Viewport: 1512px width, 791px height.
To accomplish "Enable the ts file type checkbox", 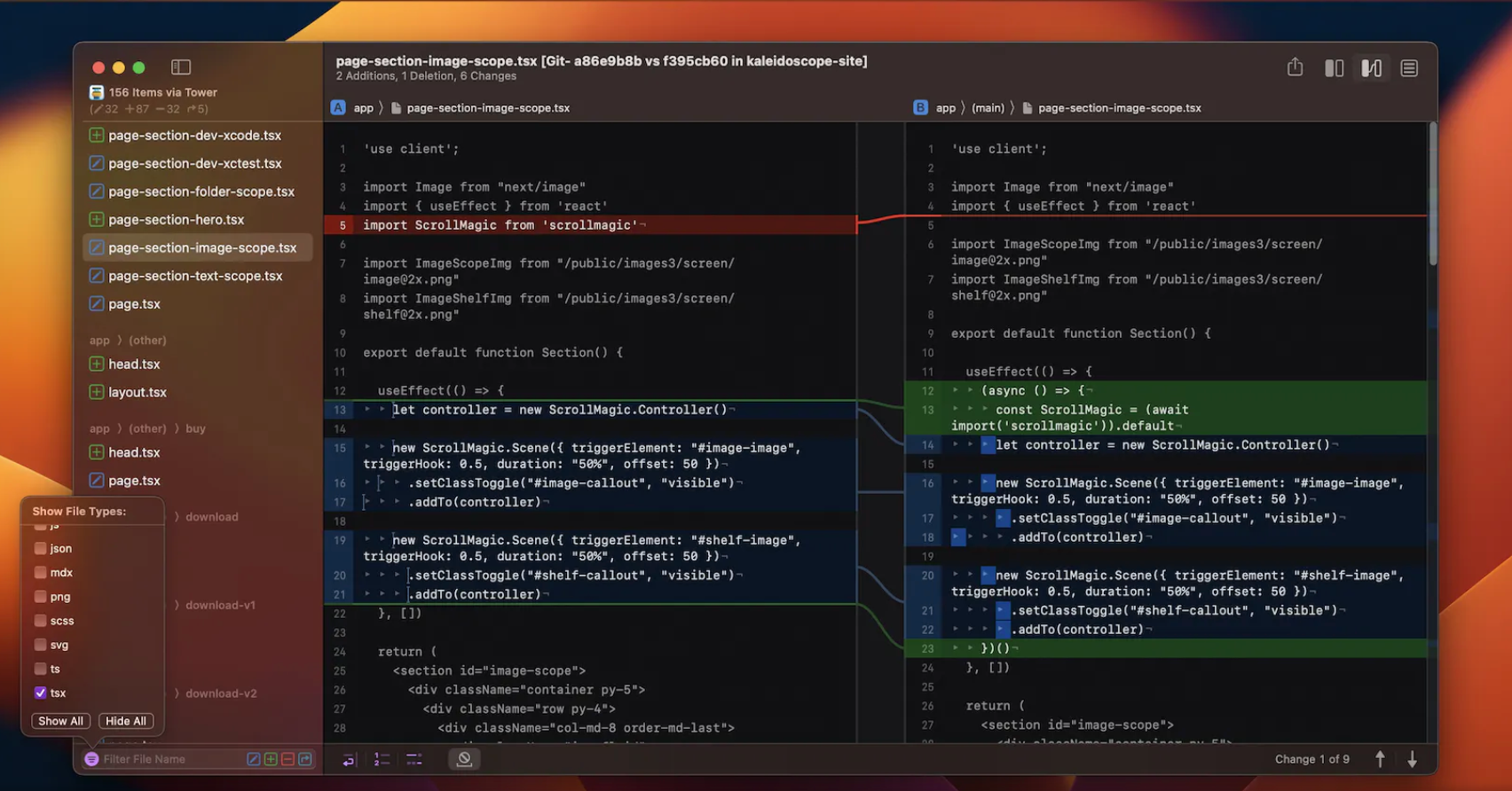I will pos(40,669).
